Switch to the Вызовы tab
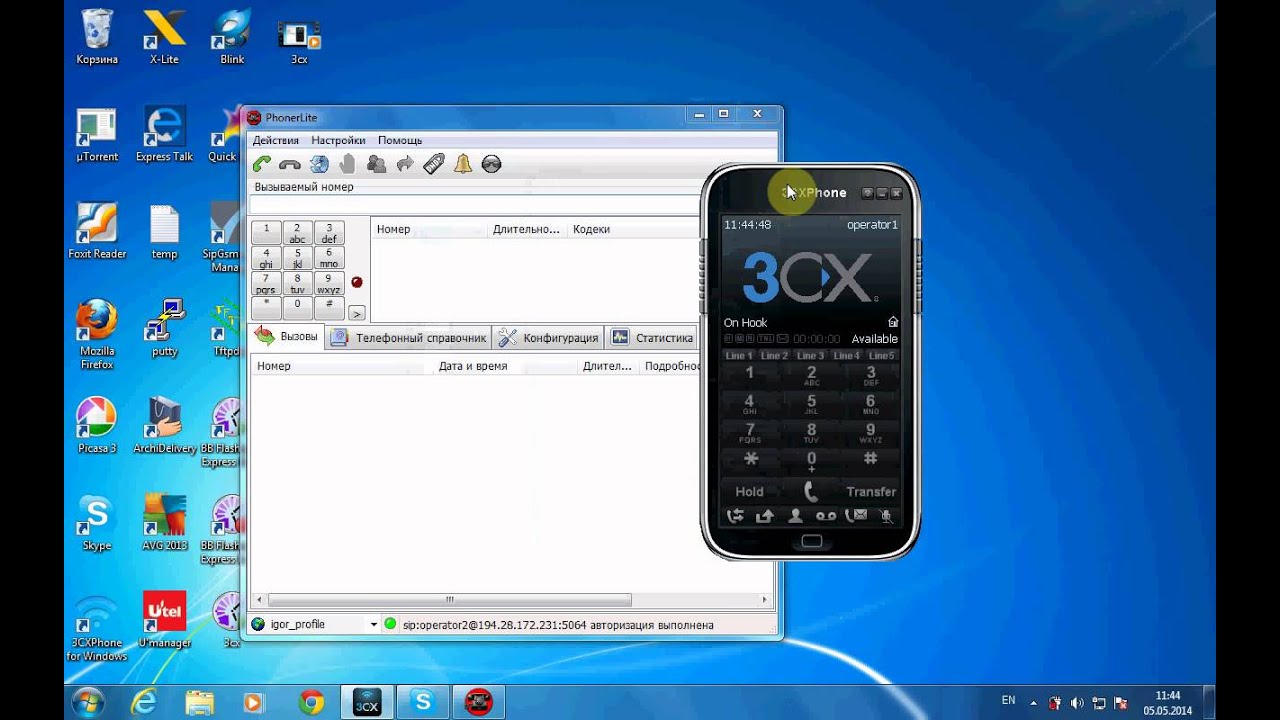This screenshot has height=720, width=1280. coord(287,337)
